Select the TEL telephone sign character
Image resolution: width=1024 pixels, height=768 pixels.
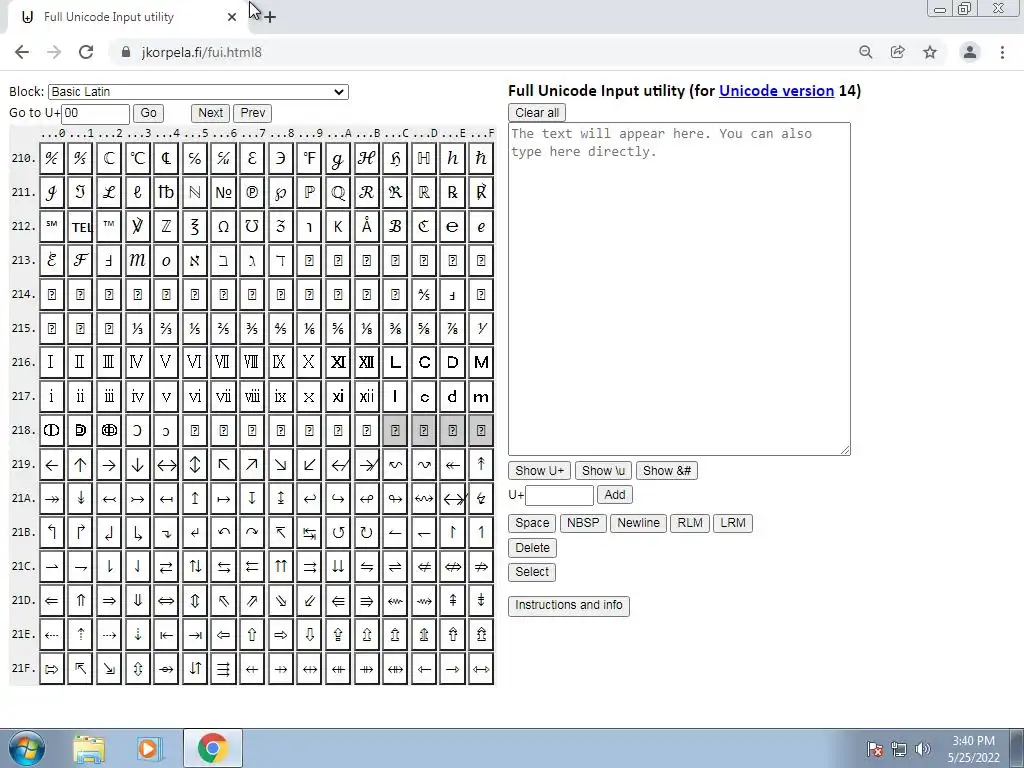click(80, 227)
